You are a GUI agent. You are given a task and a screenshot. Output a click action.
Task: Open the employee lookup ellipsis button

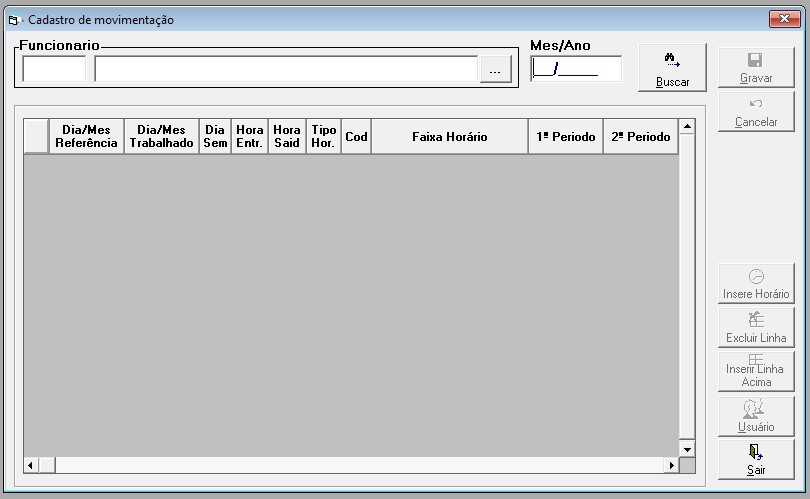click(495, 69)
